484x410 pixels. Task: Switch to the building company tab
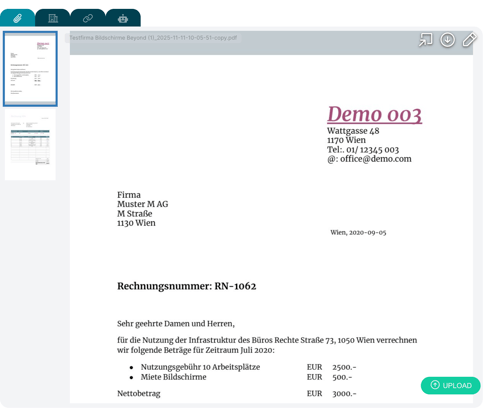point(53,18)
